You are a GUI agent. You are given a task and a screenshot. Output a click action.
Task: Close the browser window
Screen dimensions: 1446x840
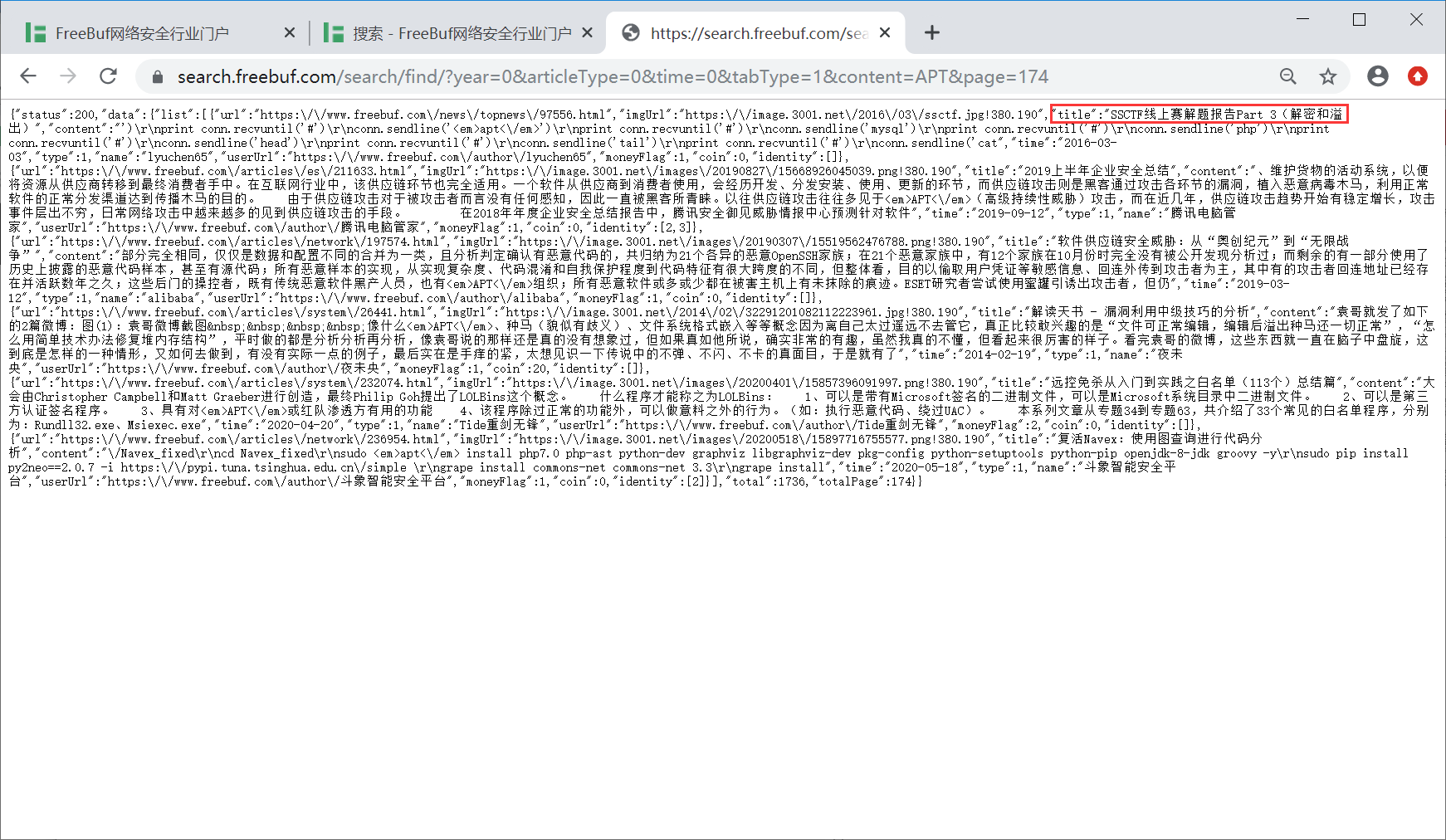(x=1416, y=19)
